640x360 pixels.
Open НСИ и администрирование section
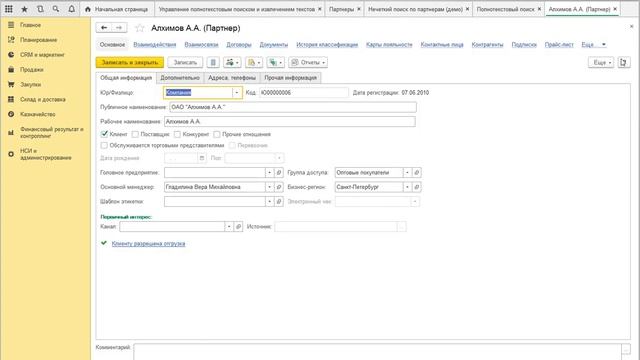(x=46, y=154)
